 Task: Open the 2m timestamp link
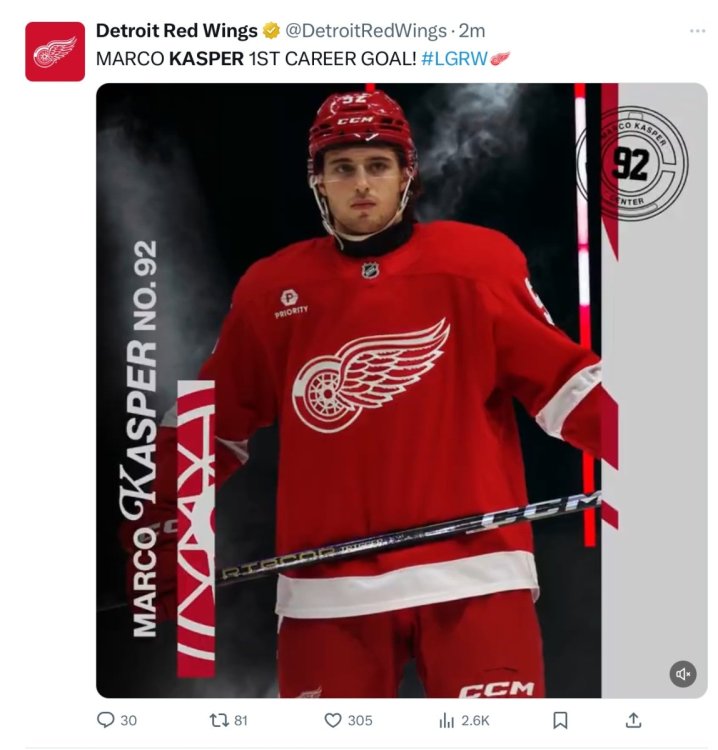472,31
